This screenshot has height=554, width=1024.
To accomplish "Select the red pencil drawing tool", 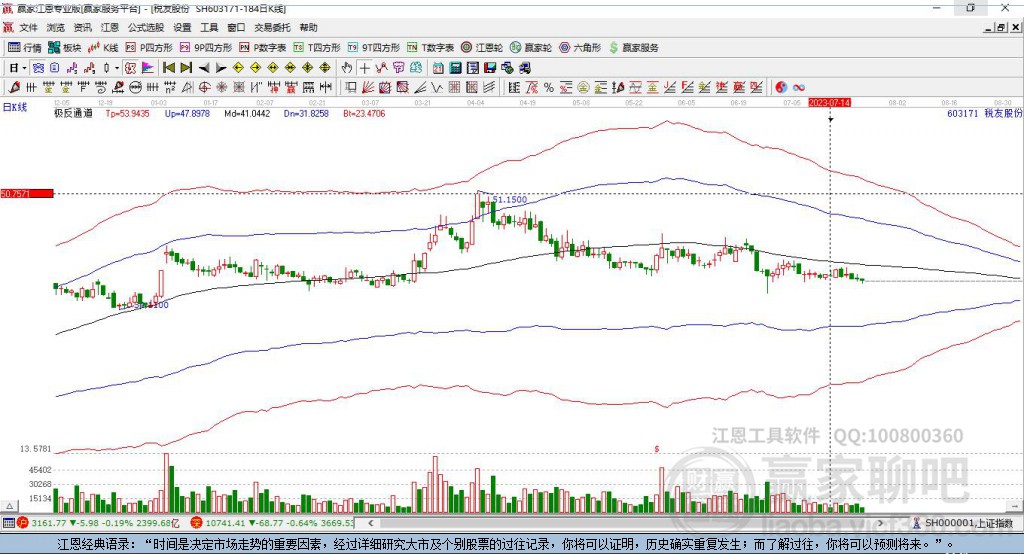I will click(14, 87).
